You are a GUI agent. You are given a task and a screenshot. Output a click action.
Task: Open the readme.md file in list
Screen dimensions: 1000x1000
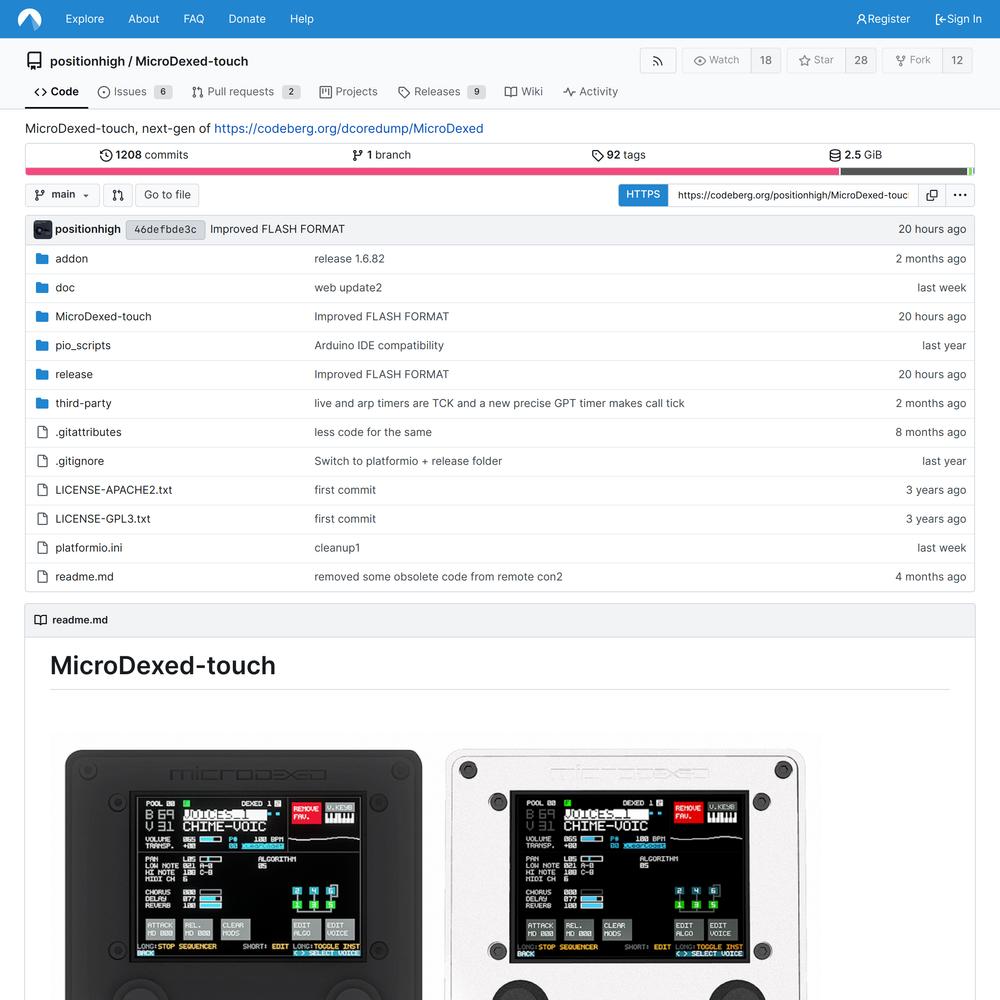[x=84, y=577]
